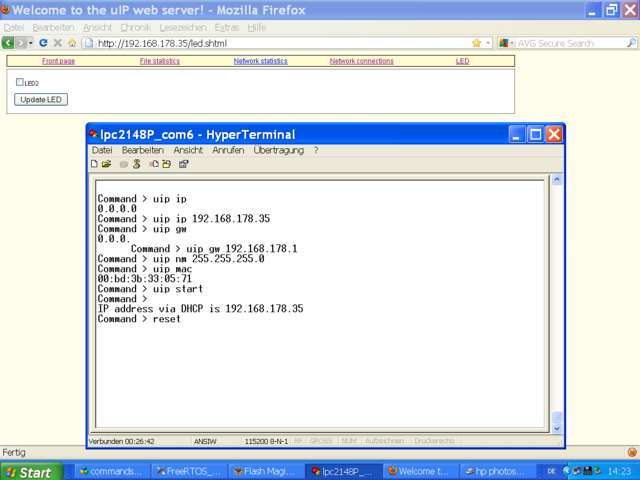Switch to 'FreeRTOS_...' taskbar window
Screen dimensions: 640x480
pyautogui.click(x=189, y=471)
